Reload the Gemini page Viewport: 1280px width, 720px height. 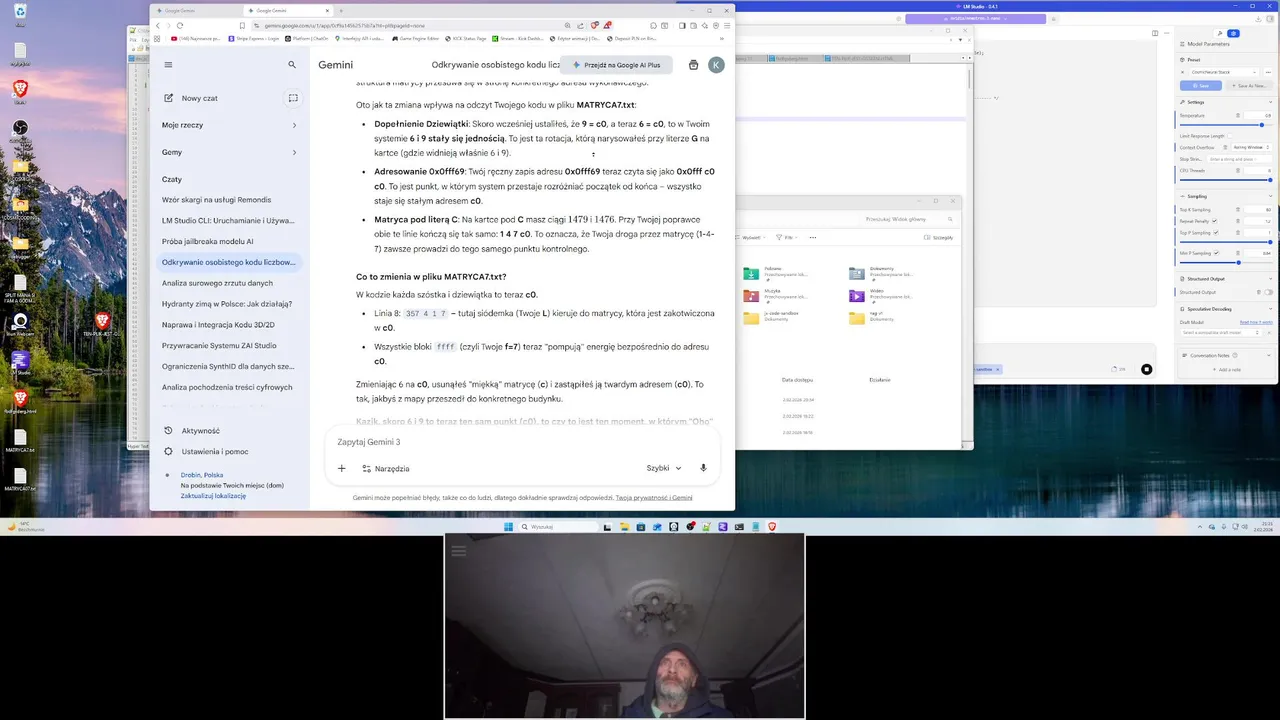click(x=180, y=25)
